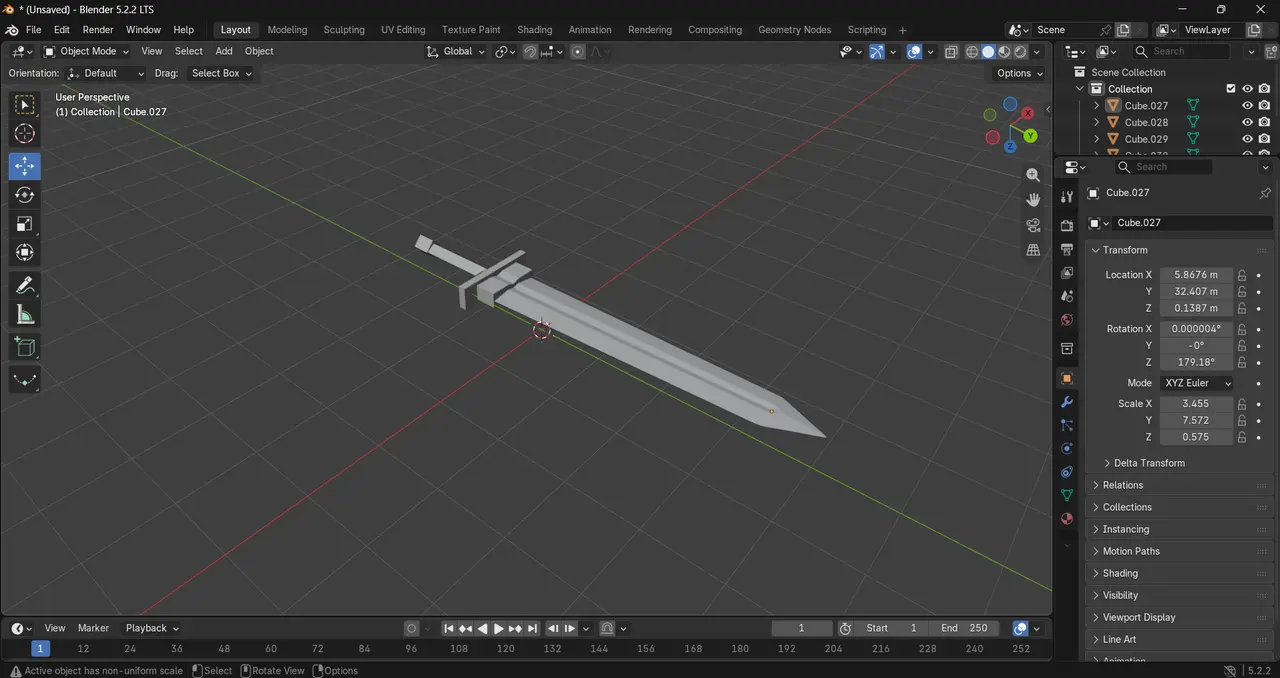The width and height of the screenshot is (1280, 678).
Task: Open the Global transform orientation dropdown
Action: (456, 51)
